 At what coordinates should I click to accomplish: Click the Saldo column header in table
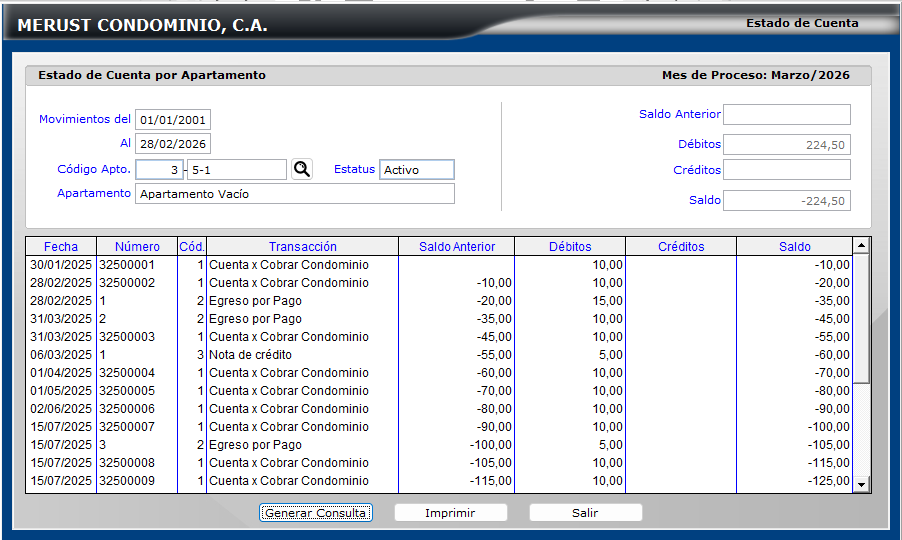click(794, 247)
